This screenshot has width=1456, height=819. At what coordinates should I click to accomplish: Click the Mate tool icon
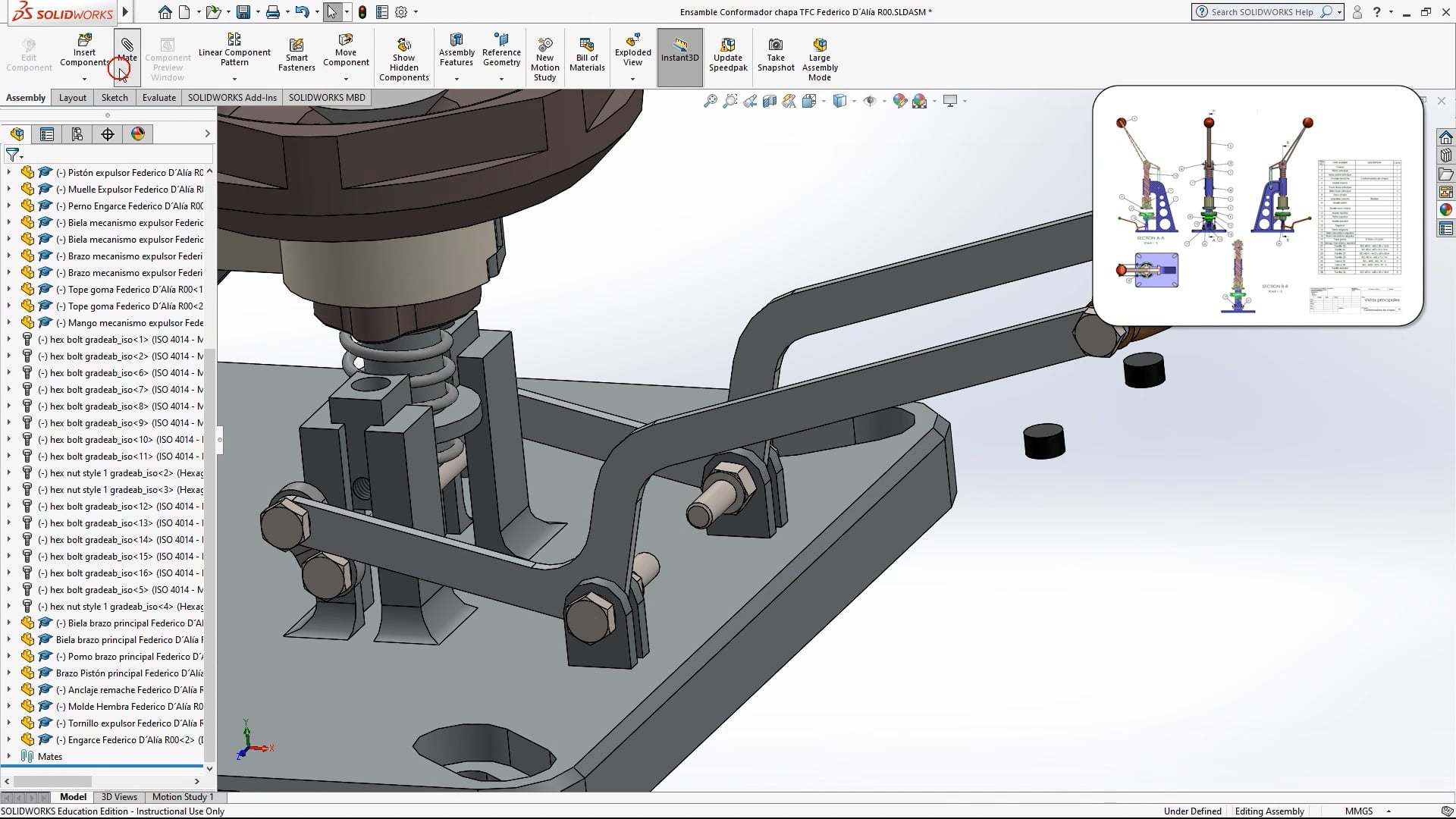pyautogui.click(x=127, y=45)
